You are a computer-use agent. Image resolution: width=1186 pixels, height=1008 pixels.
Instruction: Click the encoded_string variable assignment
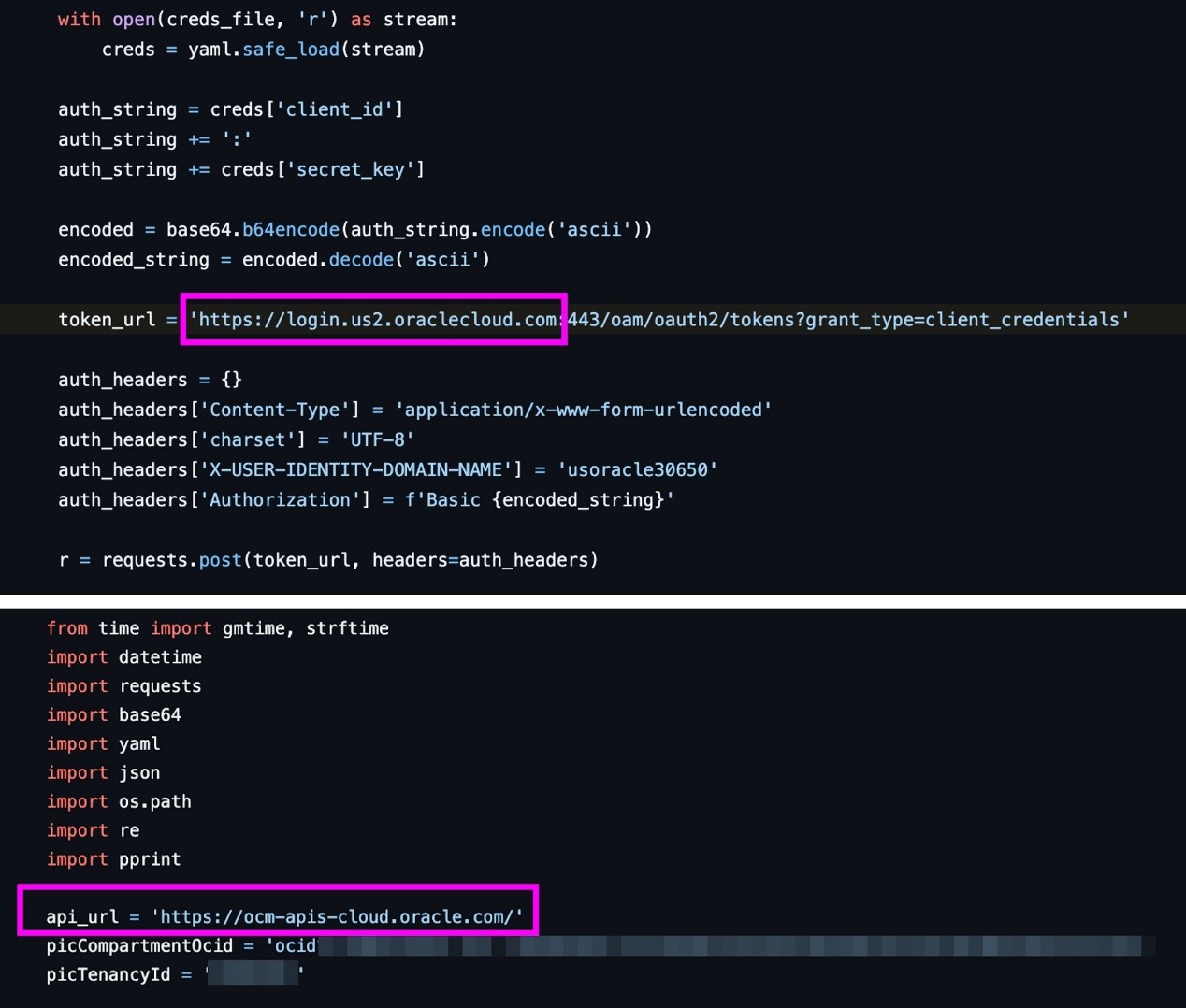[x=133, y=260]
